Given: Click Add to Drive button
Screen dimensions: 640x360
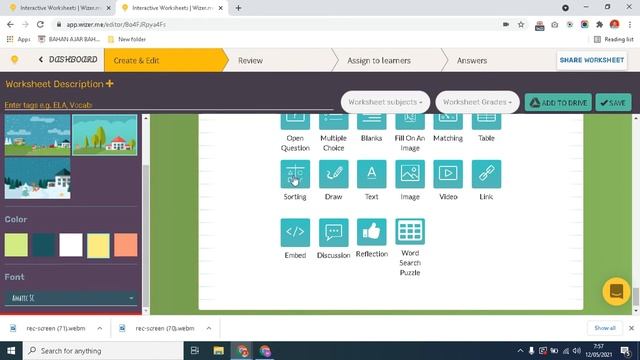Looking at the screenshot, I should [x=558, y=102].
